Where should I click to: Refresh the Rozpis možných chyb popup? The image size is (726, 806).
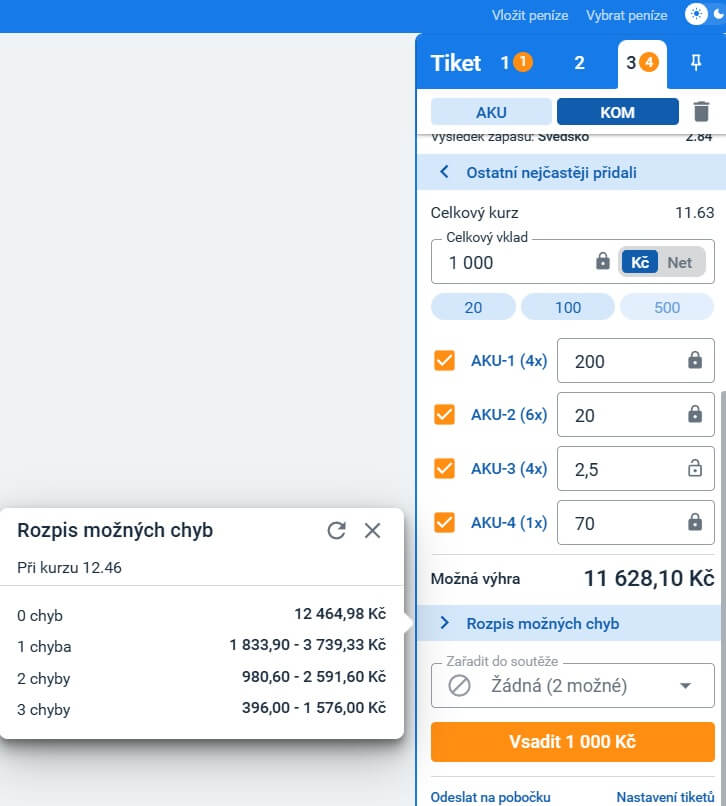(337, 530)
